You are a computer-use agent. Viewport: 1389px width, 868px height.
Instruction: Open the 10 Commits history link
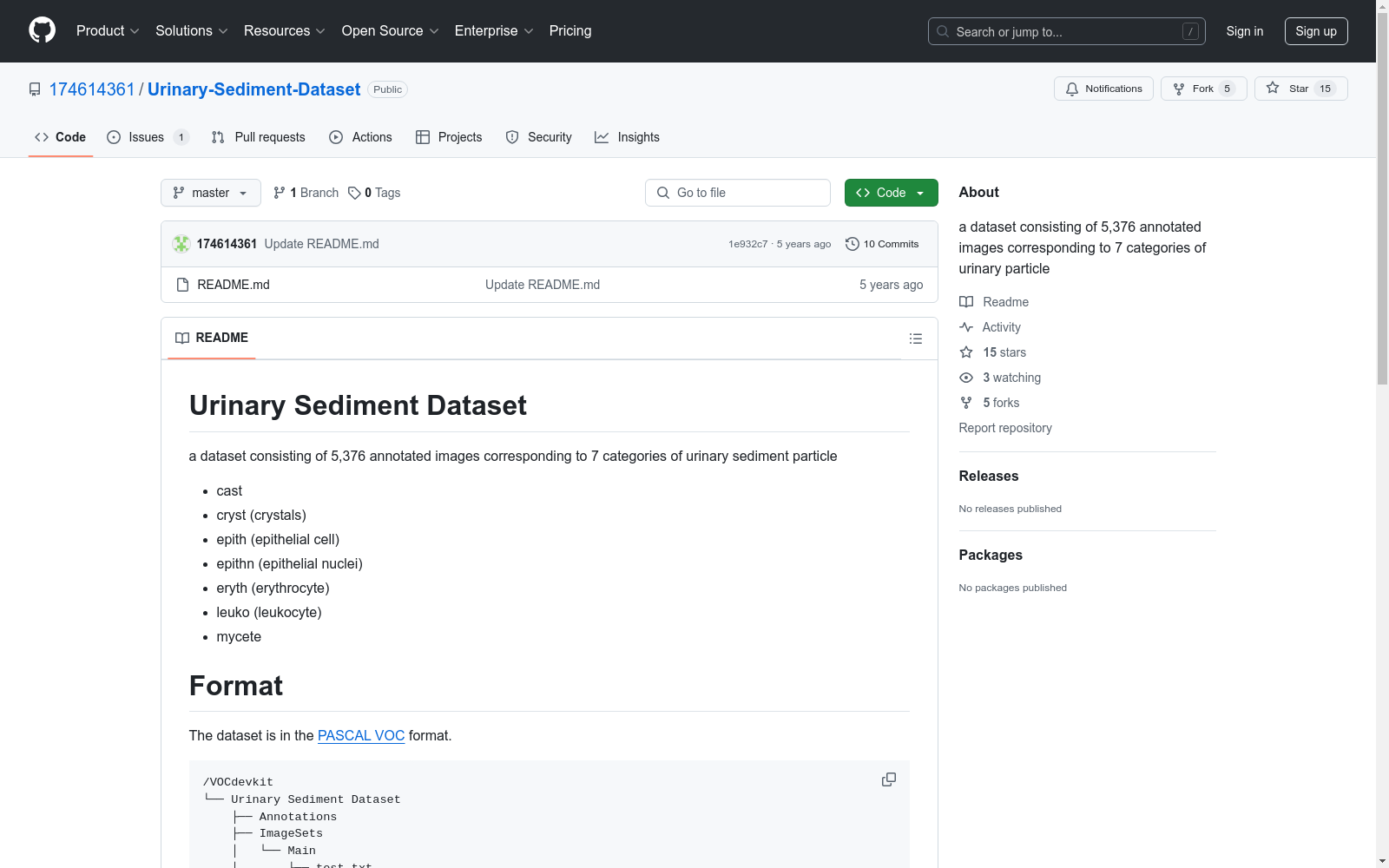tap(882, 244)
